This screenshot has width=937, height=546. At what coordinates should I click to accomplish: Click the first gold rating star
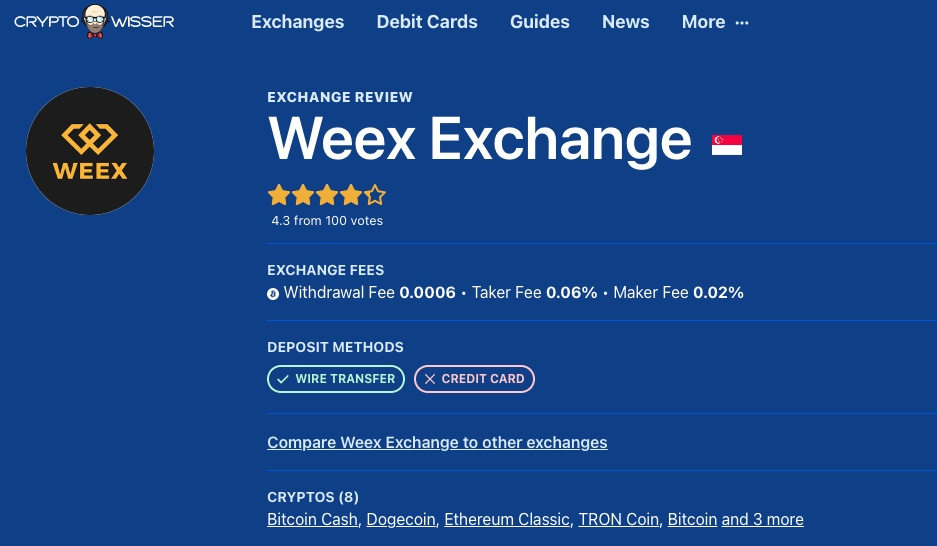(x=279, y=195)
